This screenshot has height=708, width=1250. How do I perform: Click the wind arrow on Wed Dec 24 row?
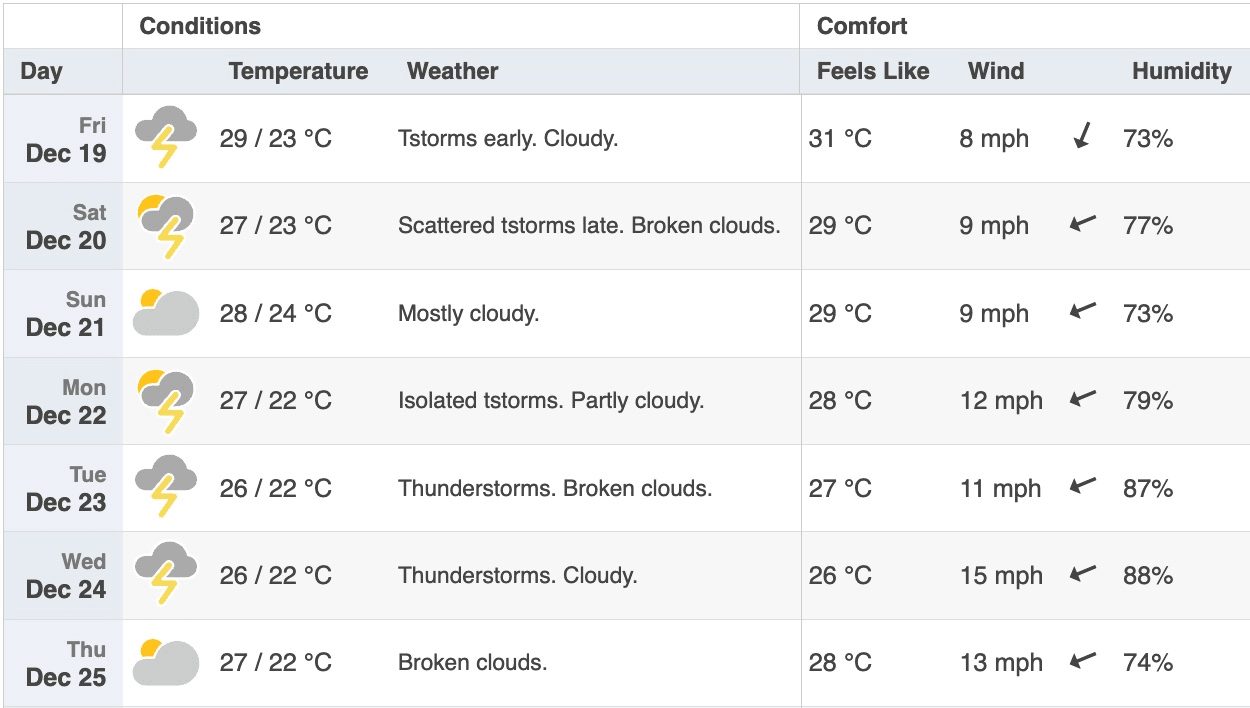(1083, 573)
